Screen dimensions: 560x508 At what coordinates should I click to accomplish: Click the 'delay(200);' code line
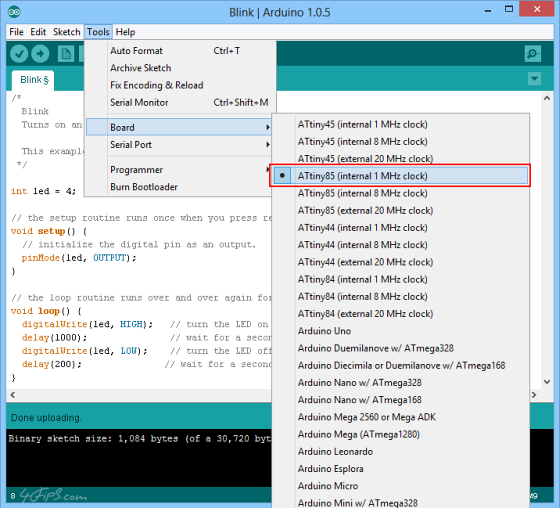point(52,364)
